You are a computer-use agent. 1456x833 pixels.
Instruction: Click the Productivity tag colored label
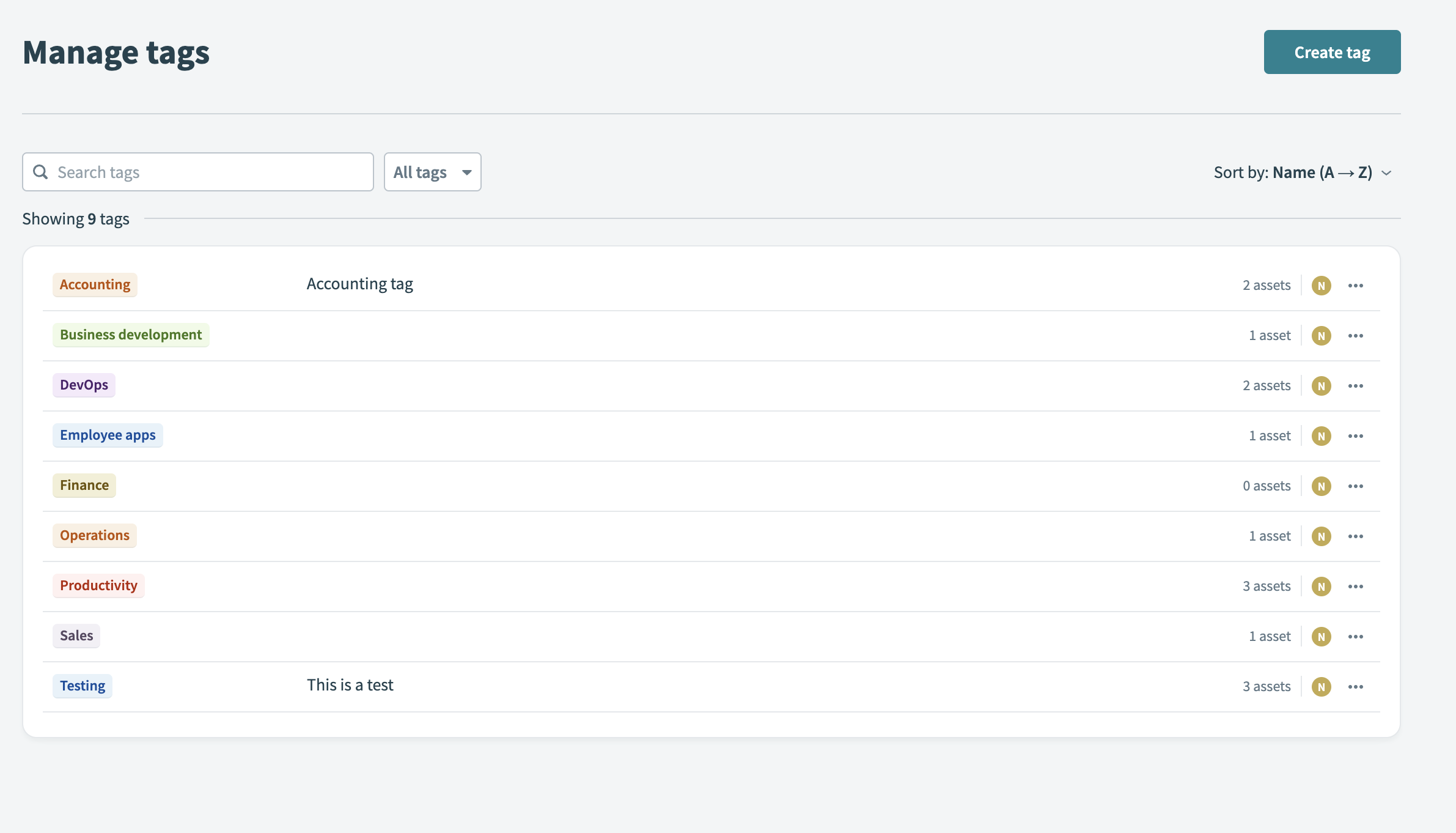[x=98, y=585]
